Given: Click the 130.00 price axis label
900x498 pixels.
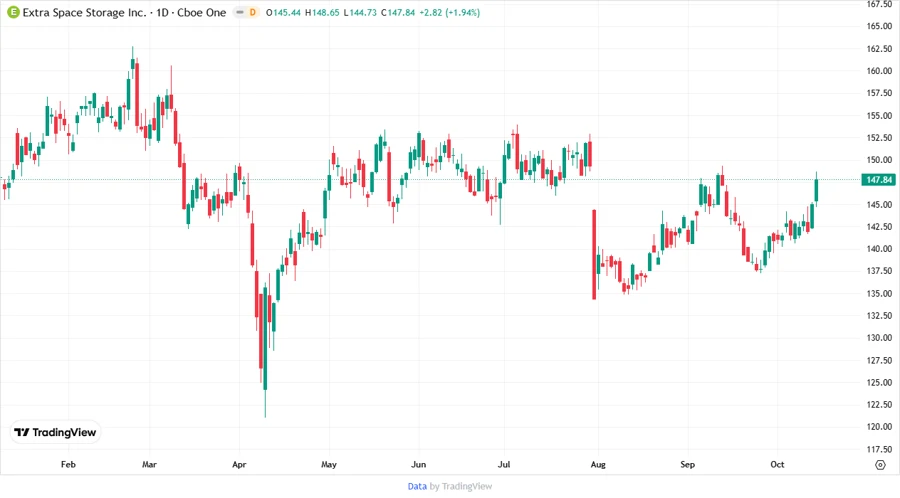Looking at the screenshot, I should pos(879,337).
